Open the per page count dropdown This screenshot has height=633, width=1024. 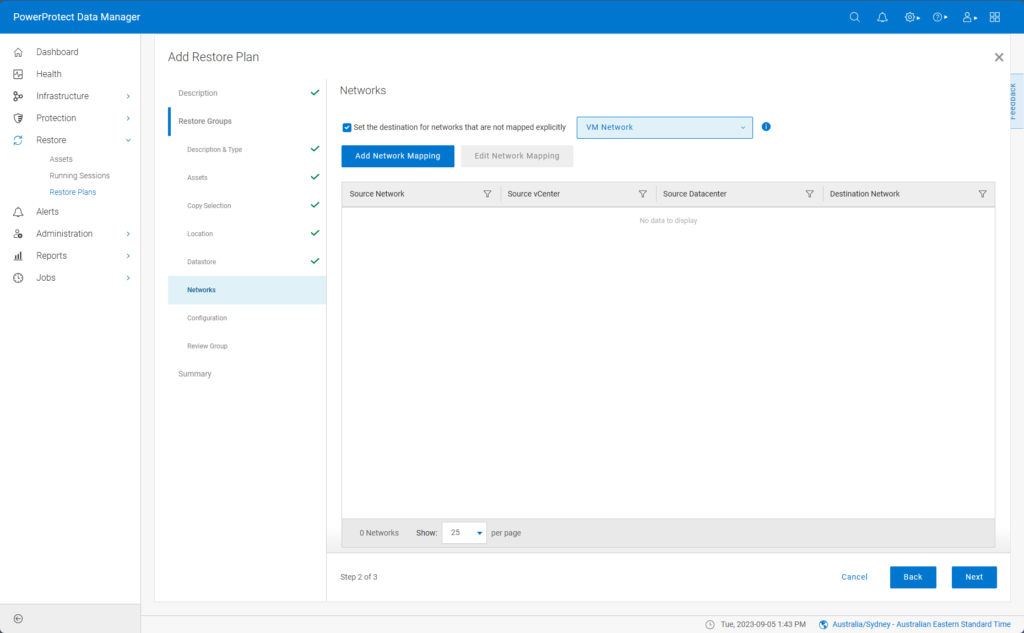[x=463, y=532]
